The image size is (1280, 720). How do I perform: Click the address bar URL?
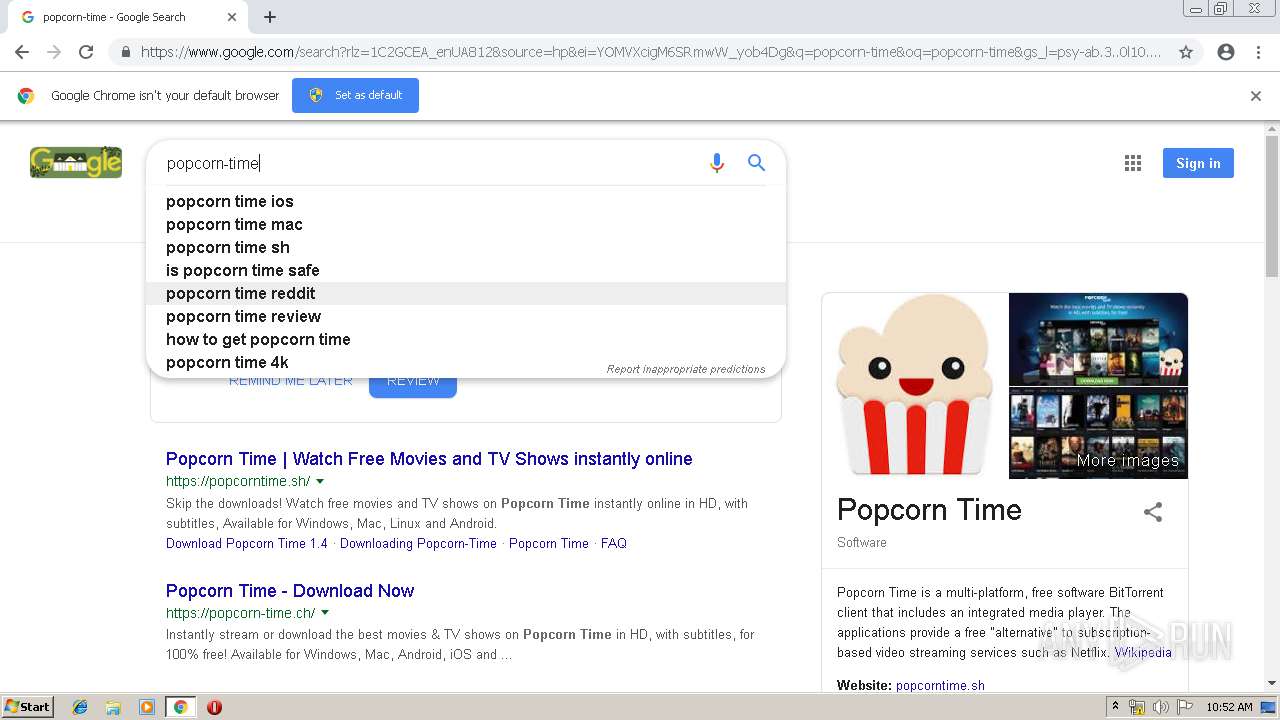651,52
